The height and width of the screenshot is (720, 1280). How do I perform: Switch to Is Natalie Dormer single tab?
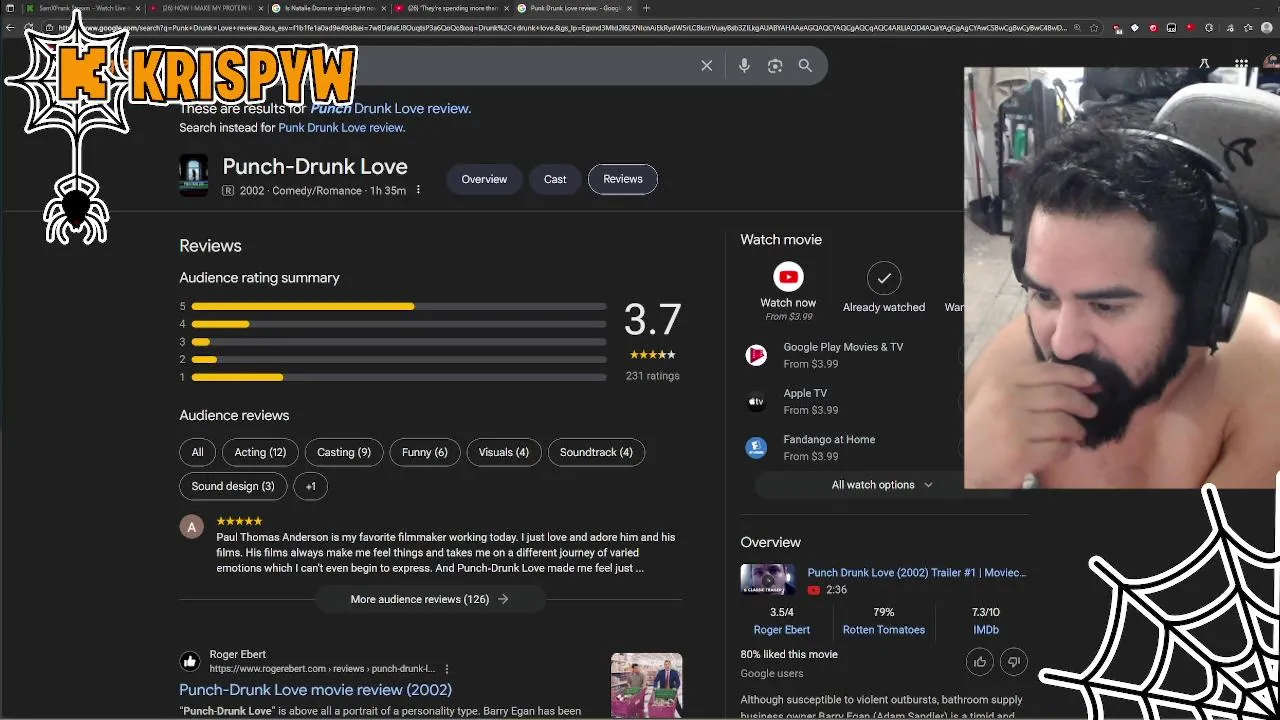click(x=329, y=8)
